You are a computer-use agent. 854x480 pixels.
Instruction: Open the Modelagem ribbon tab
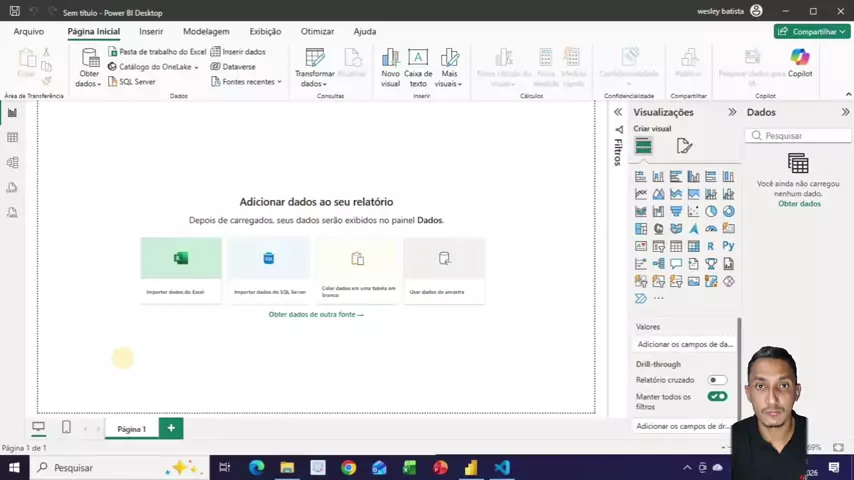pos(206,32)
